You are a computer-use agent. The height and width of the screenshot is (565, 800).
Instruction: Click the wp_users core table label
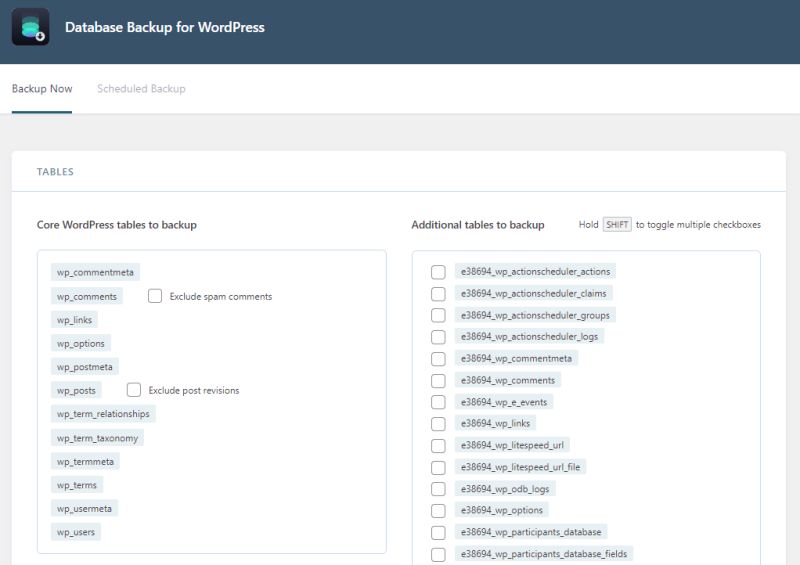pos(76,532)
